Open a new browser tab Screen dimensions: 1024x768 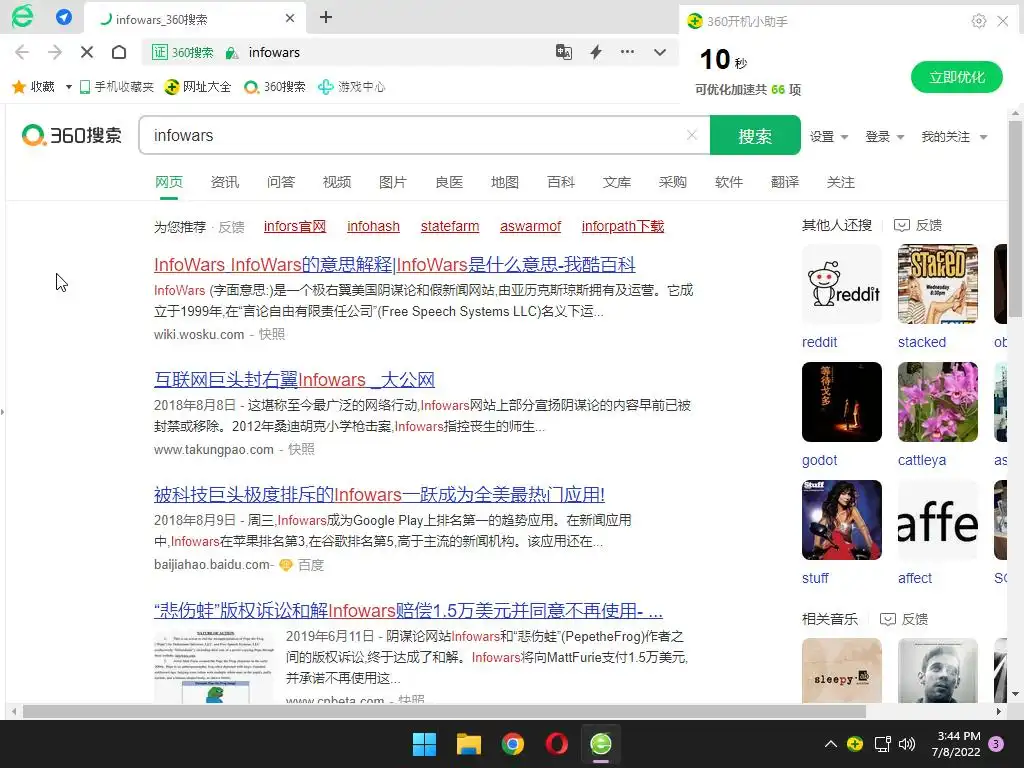[x=326, y=17]
